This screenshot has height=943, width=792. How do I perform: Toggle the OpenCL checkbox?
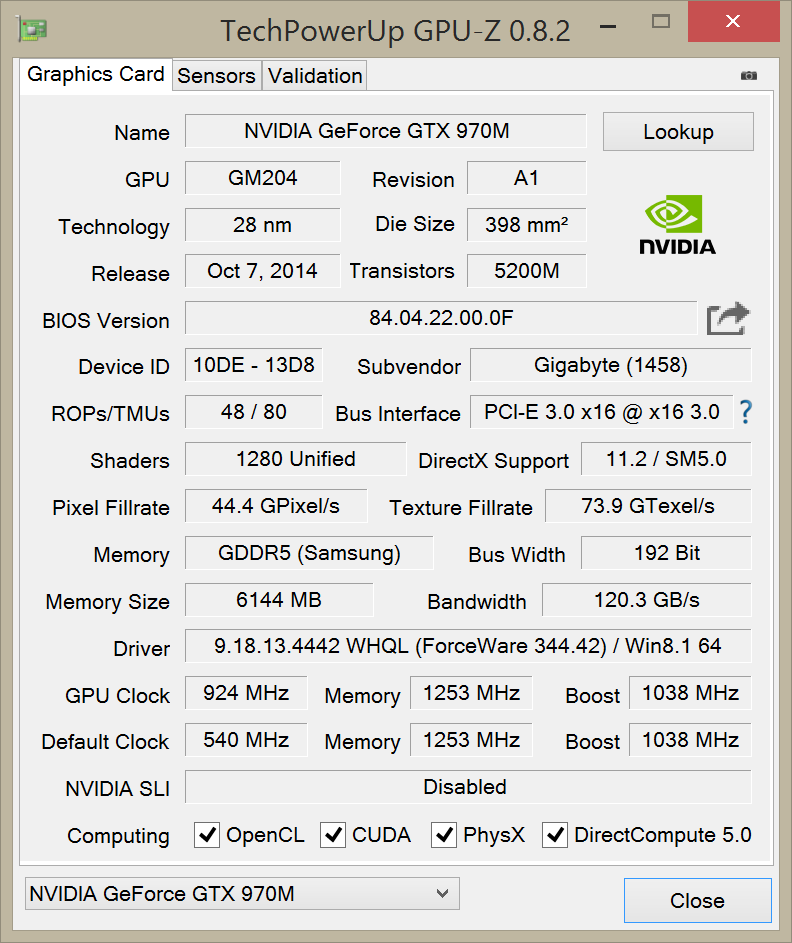click(207, 835)
